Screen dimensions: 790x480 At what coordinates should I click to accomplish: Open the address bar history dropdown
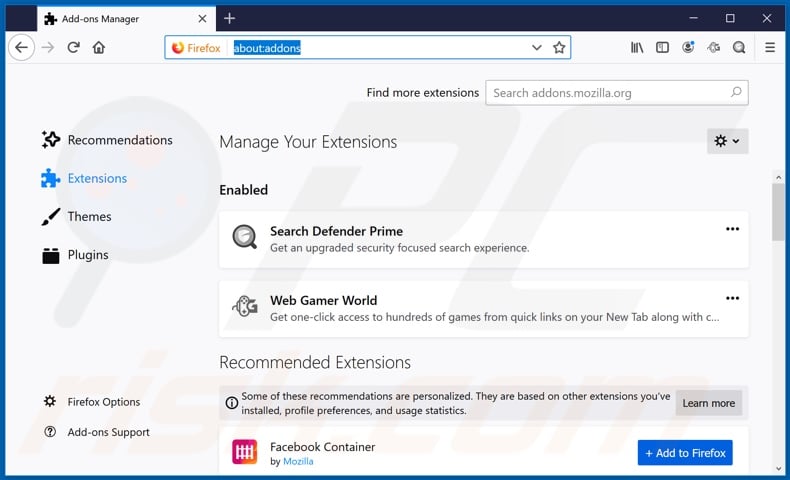point(537,47)
